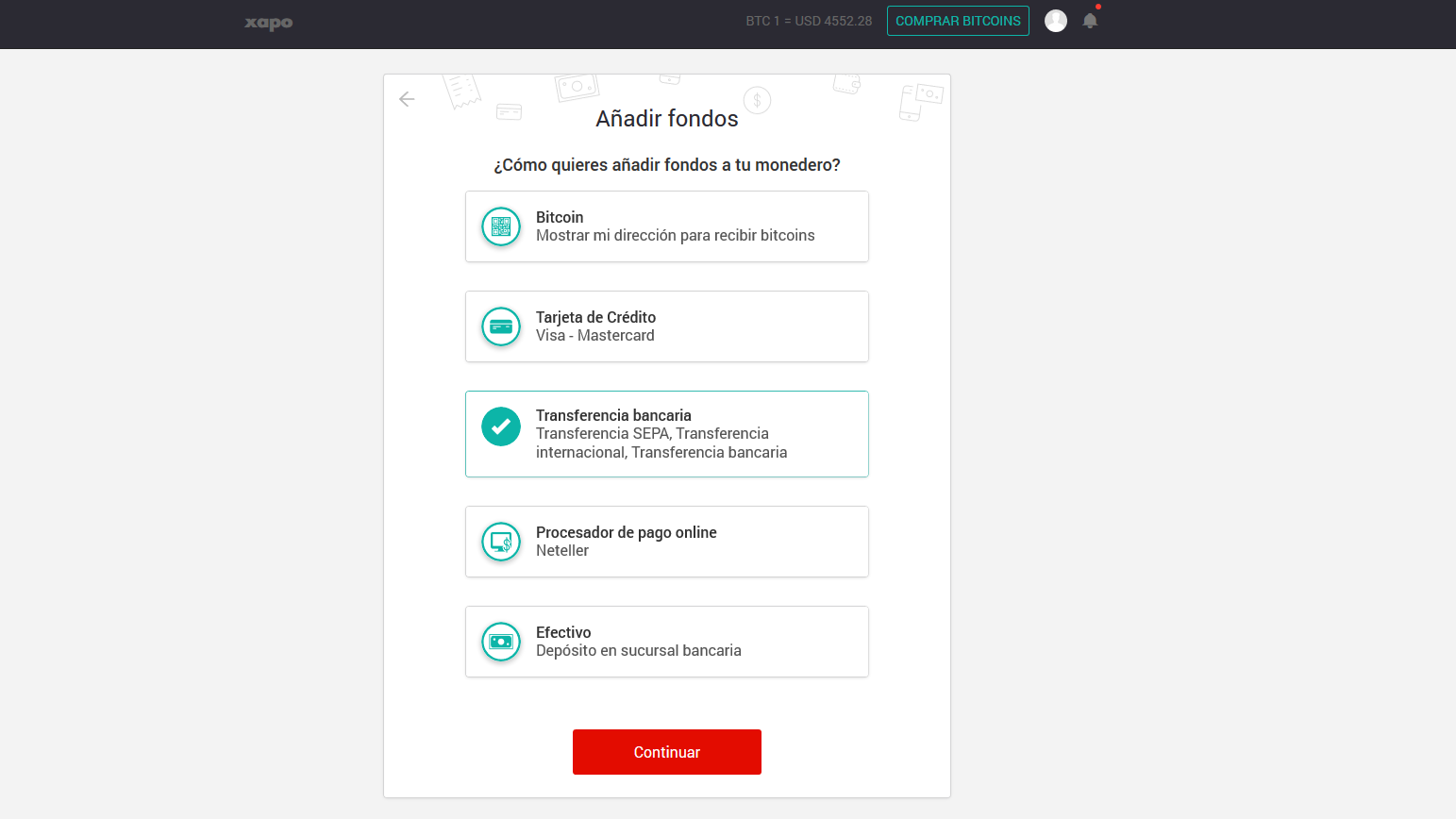Click 'Depósito en sucursal bancaria' text

pyautogui.click(x=639, y=651)
